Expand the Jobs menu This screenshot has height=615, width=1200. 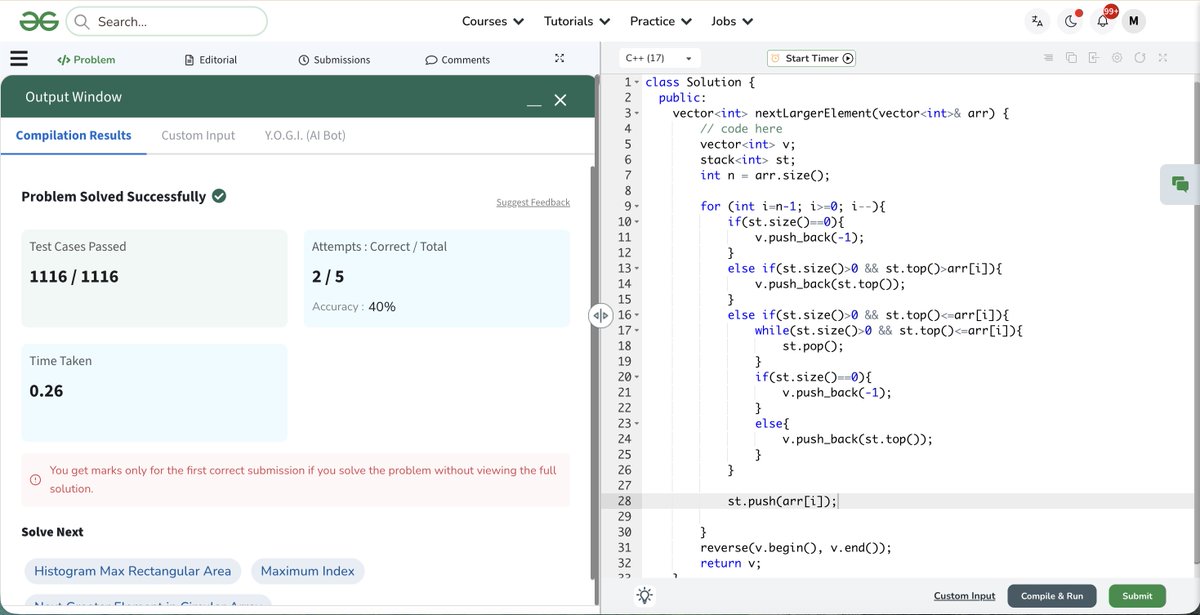point(732,21)
